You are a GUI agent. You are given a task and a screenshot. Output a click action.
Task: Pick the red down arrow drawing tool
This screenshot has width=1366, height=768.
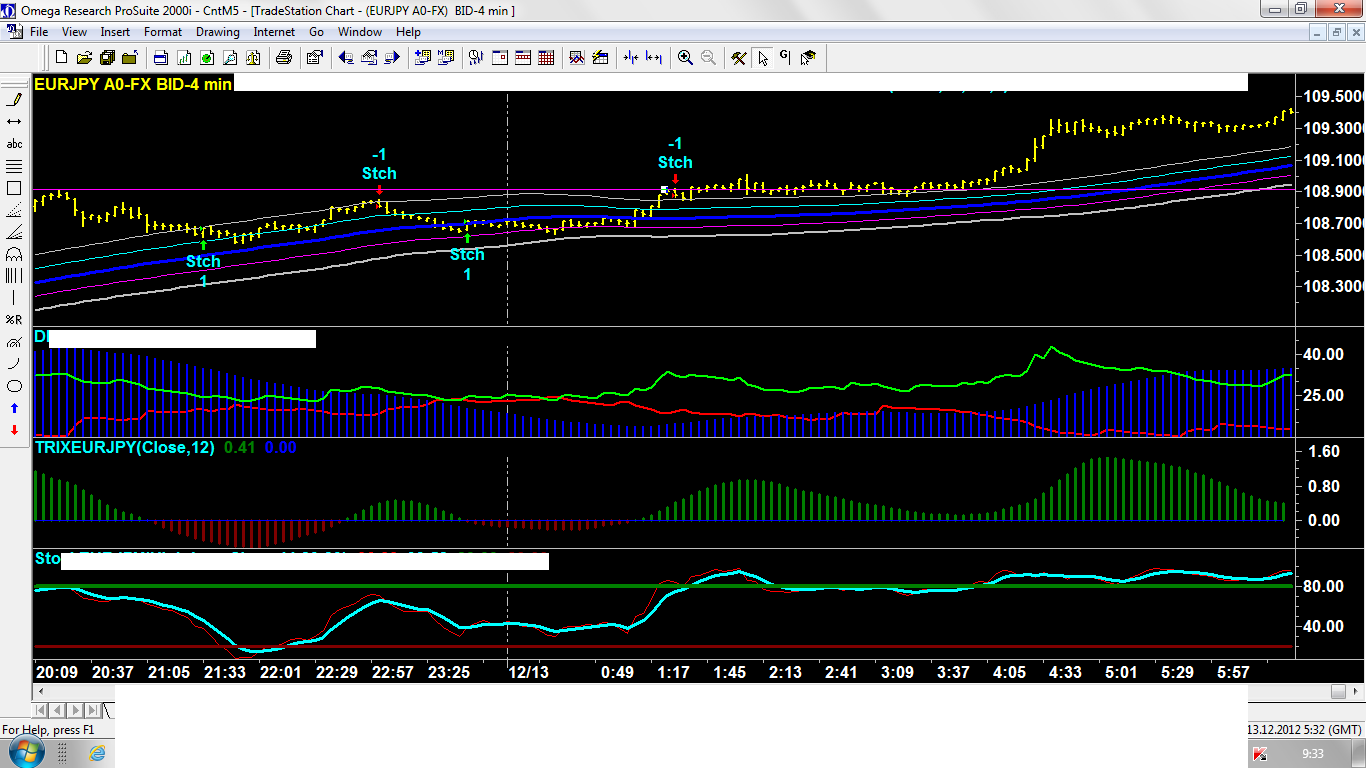click(14, 430)
